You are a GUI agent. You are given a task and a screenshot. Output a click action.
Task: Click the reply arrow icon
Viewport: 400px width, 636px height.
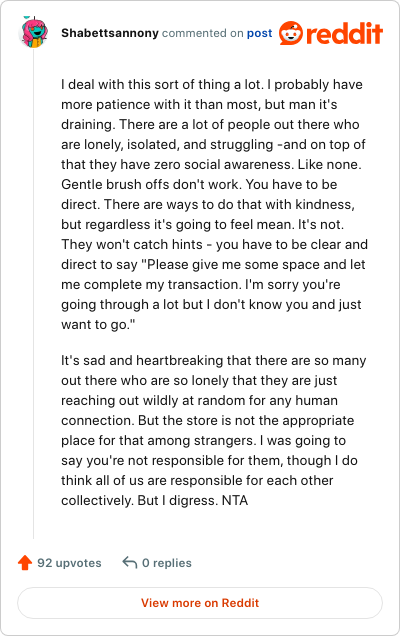(129, 563)
